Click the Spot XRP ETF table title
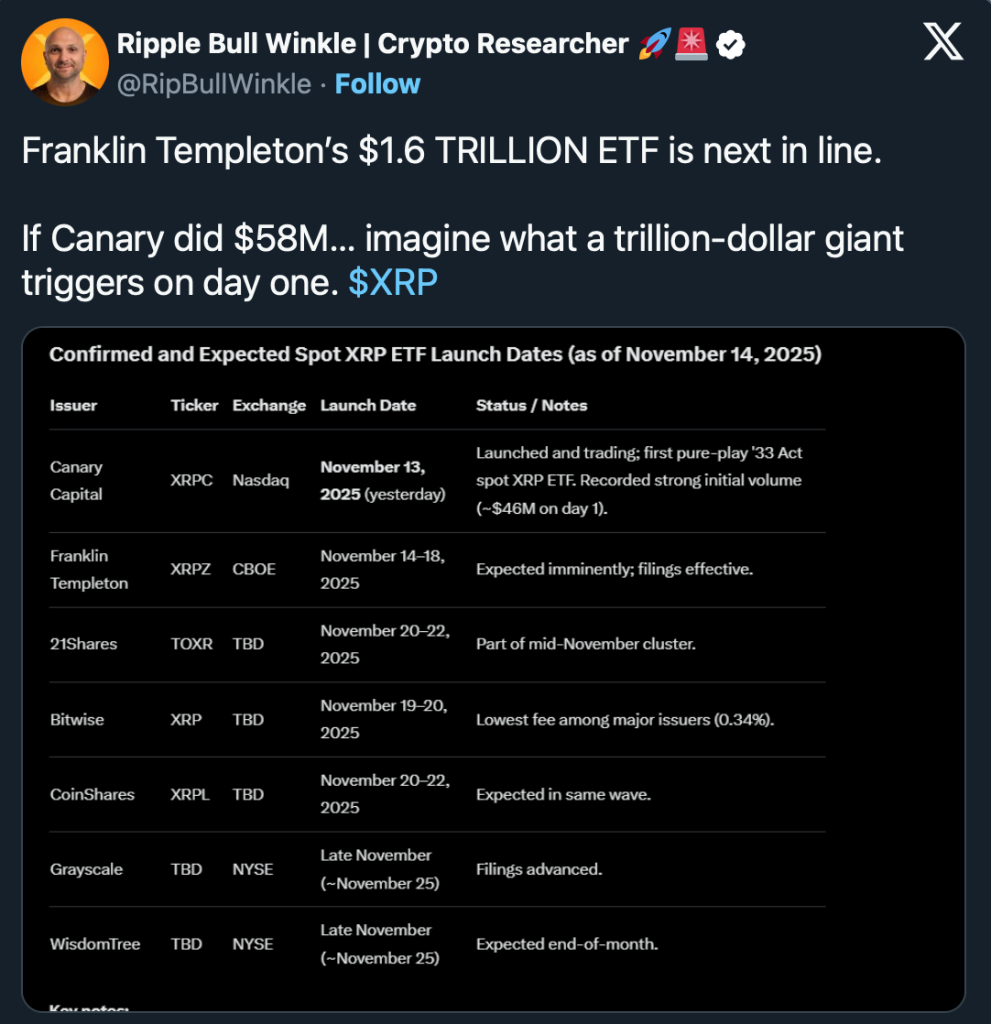Viewport: 991px width, 1024px height. [x=435, y=355]
